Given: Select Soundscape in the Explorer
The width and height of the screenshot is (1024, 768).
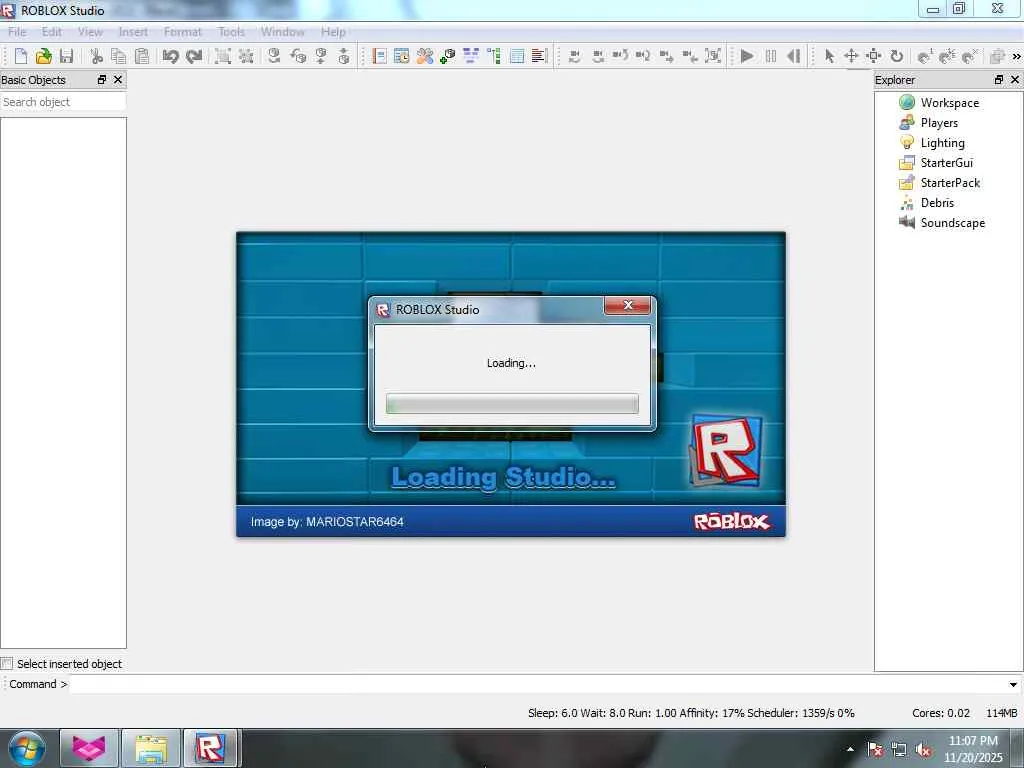Looking at the screenshot, I should (952, 223).
